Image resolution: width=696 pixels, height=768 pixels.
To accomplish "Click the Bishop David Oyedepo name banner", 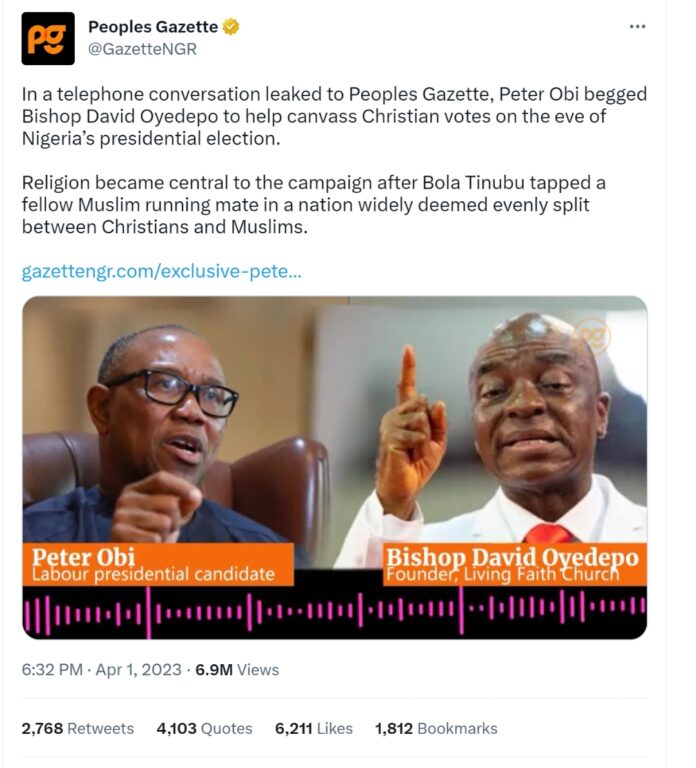I will (514, 564).
